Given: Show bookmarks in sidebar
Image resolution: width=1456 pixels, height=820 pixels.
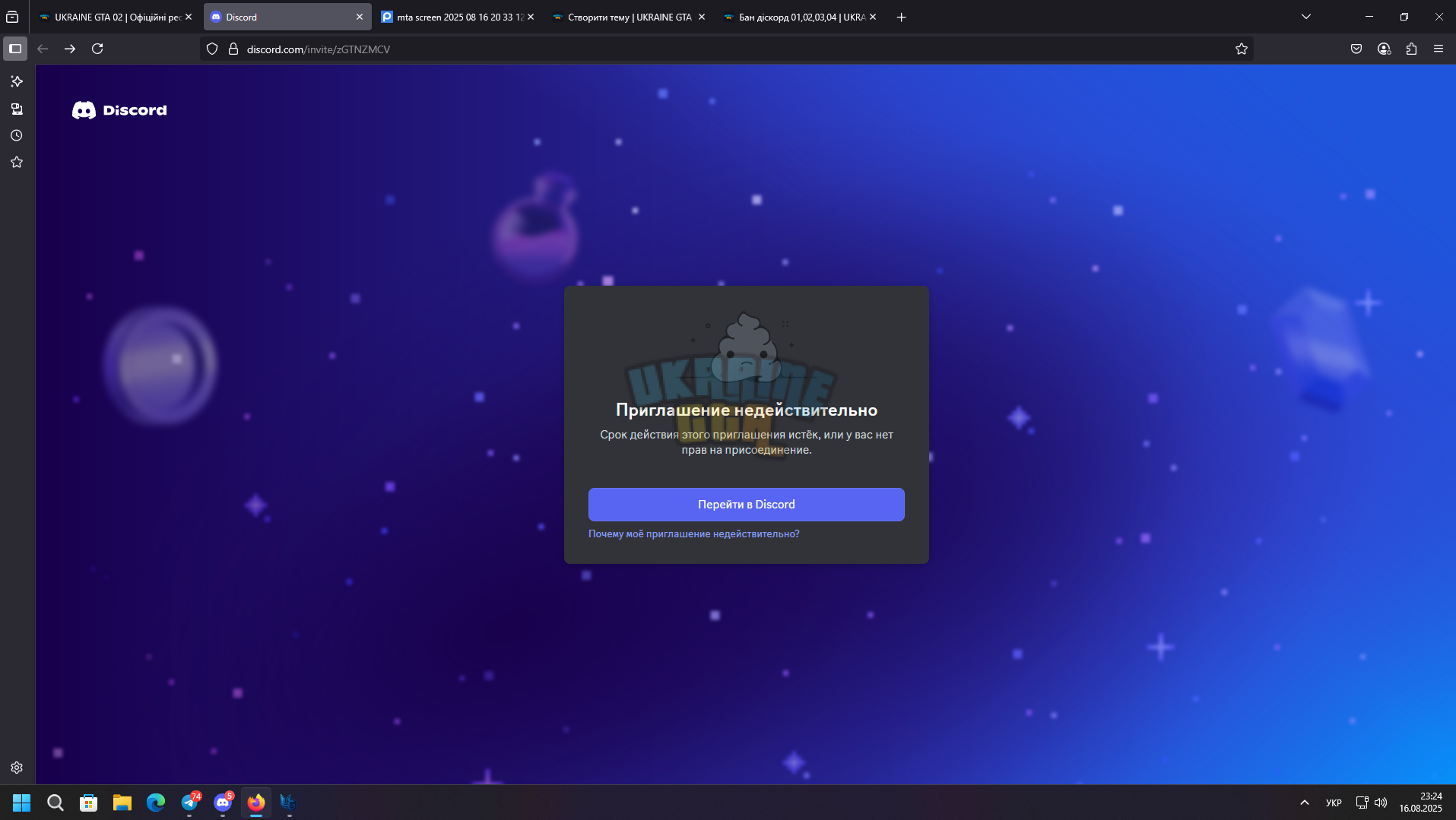Looking at the screenshot, I should tap(17, 162).
